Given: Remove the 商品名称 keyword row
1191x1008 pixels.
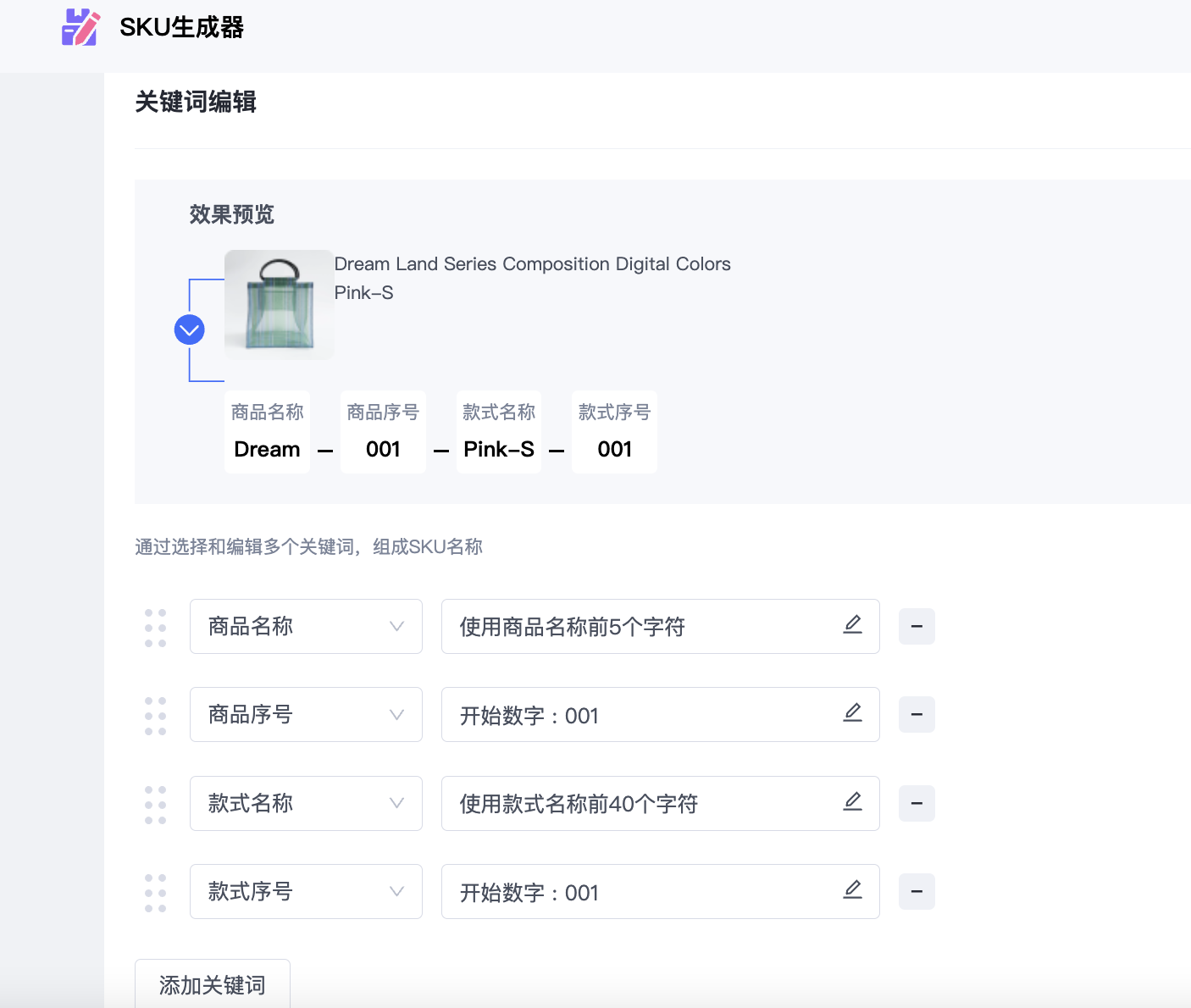Looking at the screenshot, I should pyautogui.click(x=917, y=626).
